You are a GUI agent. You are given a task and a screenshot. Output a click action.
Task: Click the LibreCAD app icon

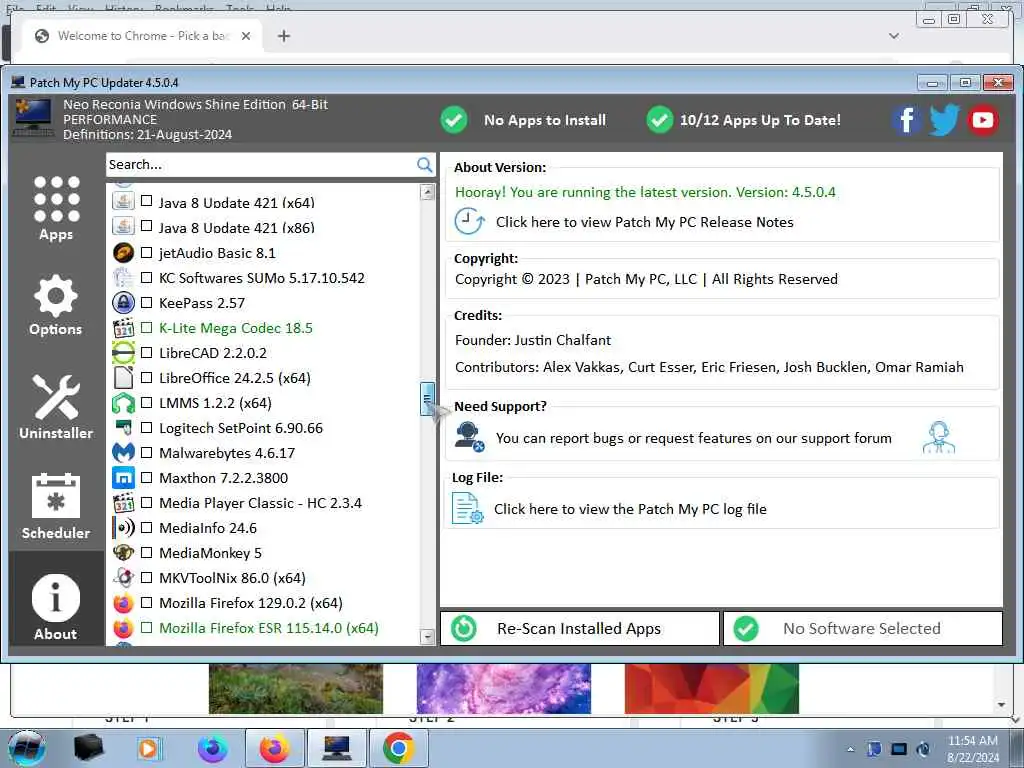(123, 353)
